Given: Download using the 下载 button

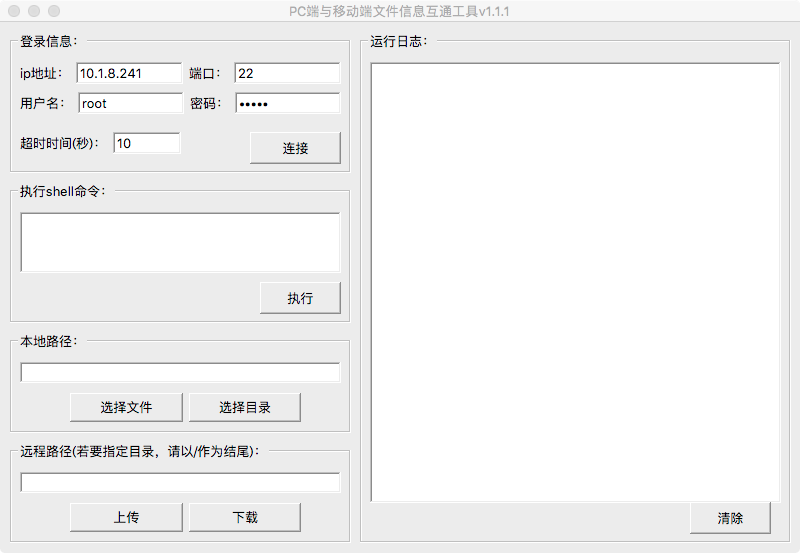Looking at the screenshot, I should coord(245,517).
